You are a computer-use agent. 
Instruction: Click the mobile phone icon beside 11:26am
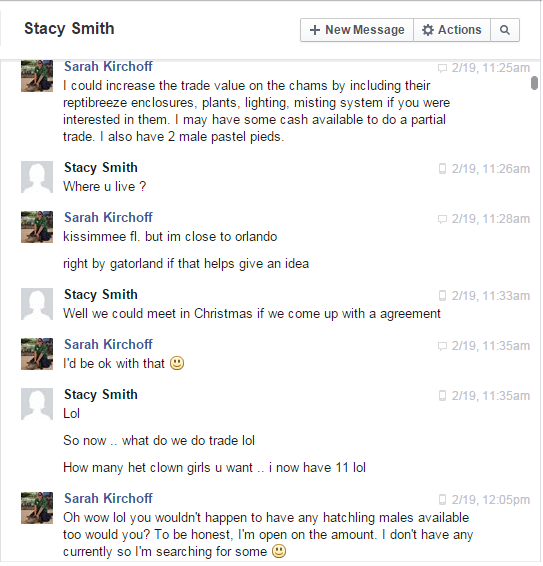442,169
